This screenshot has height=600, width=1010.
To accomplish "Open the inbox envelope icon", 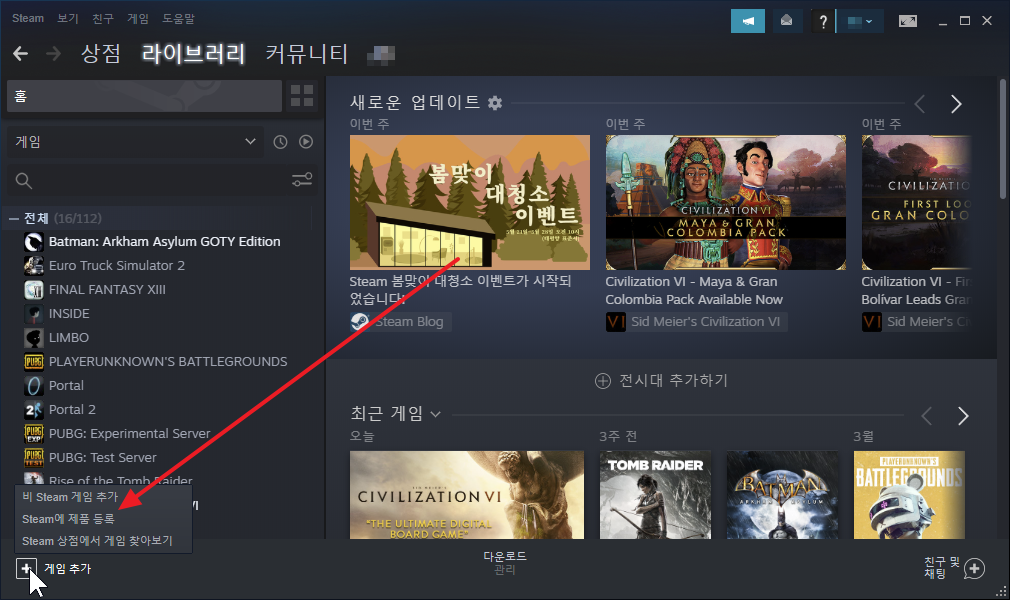I will [x=786, y=21].
